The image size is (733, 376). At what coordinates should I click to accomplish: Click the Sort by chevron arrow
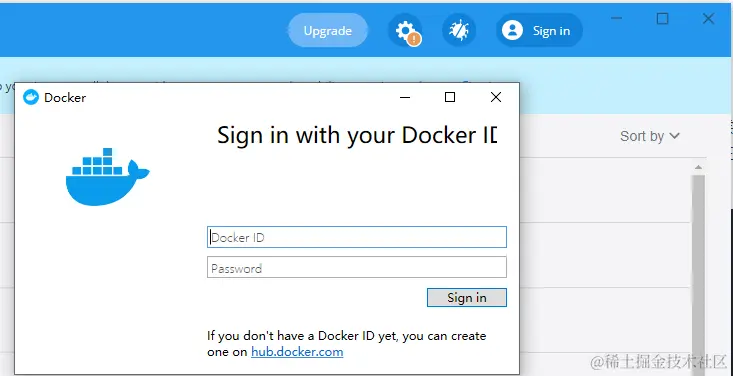[674, 136]
